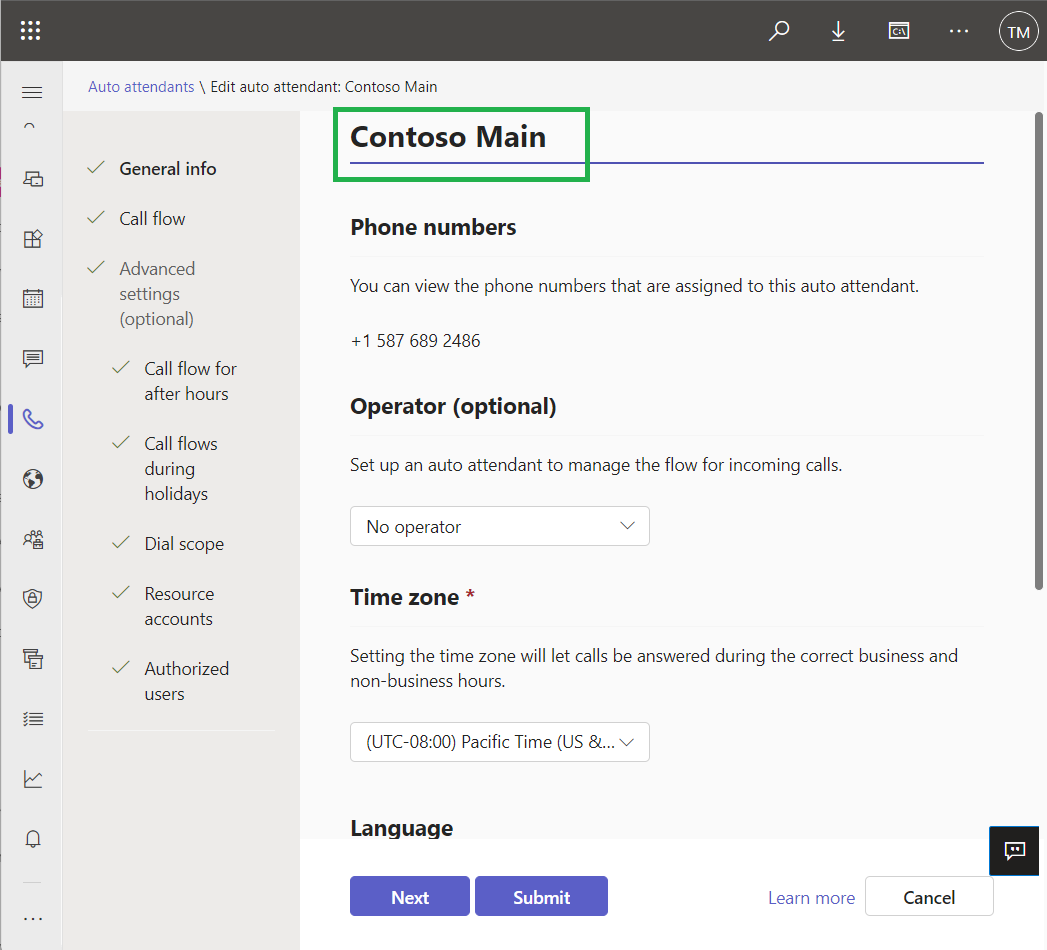Click the download icon in top bar

[838, 31]
